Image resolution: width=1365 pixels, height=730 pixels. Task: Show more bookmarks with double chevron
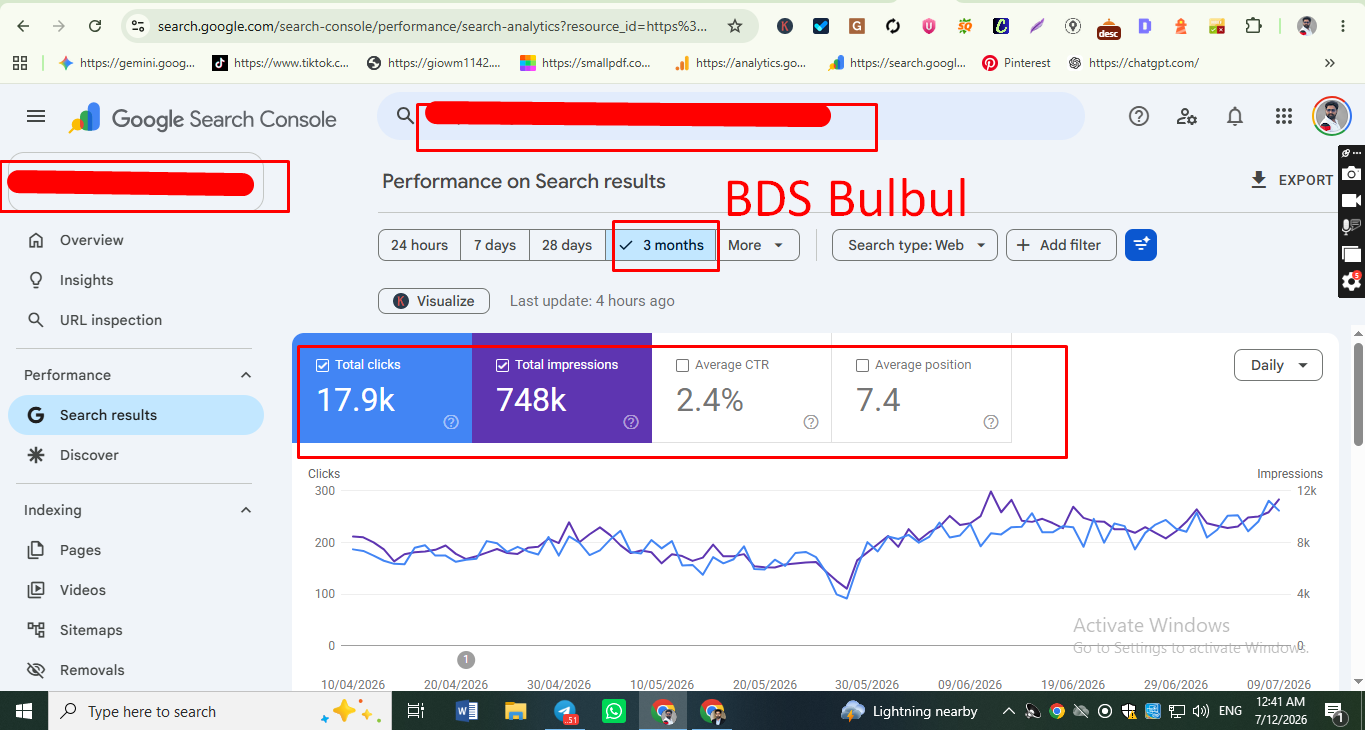pyautogui.click(x=1330, y=63)
